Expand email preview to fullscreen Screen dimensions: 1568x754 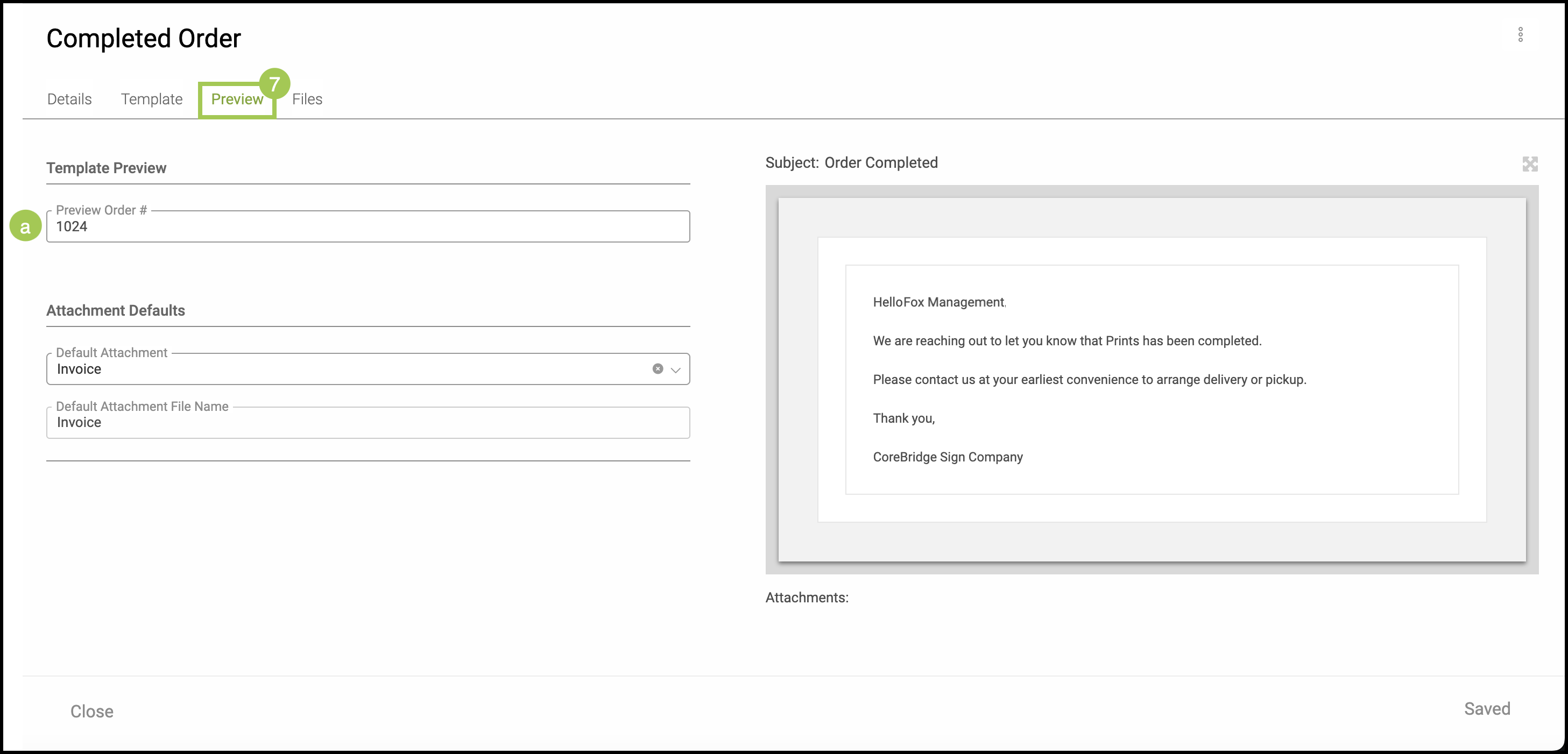click(x=1530, y=163)
